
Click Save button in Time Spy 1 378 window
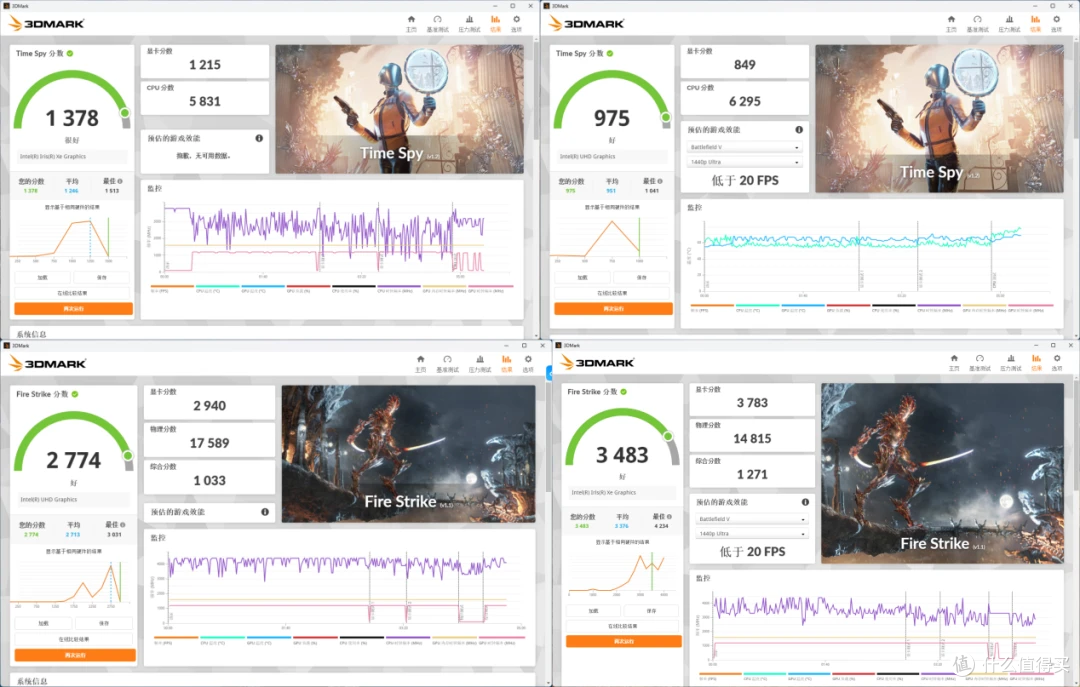[102, 278]
